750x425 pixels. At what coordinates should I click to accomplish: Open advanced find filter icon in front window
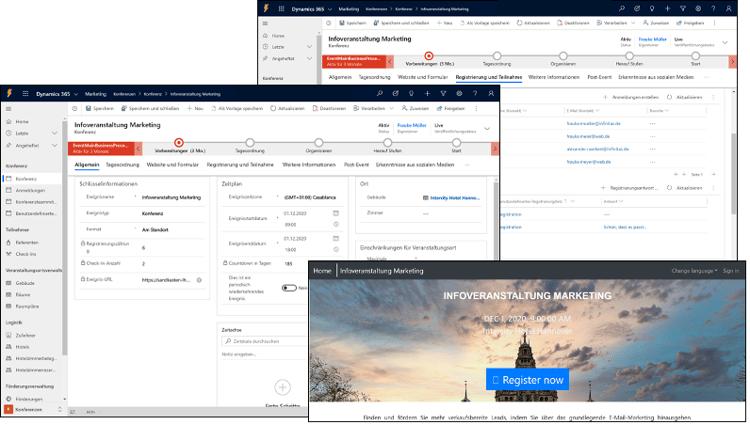pyautogui.click(x=443, y=94)
